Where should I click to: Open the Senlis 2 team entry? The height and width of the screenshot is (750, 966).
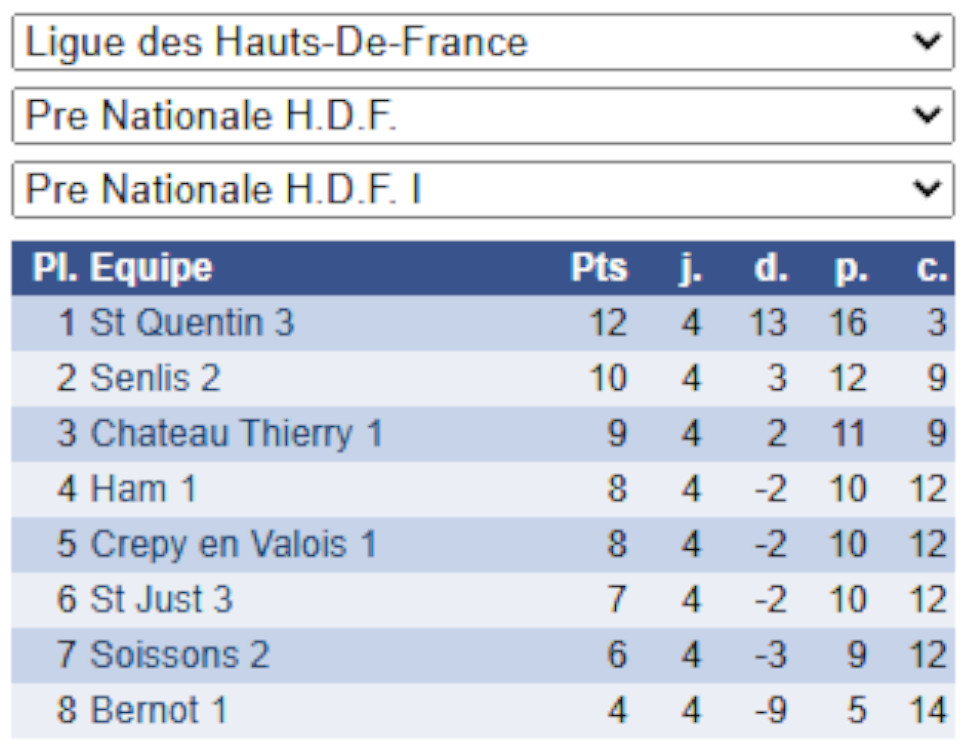point(156,378)
